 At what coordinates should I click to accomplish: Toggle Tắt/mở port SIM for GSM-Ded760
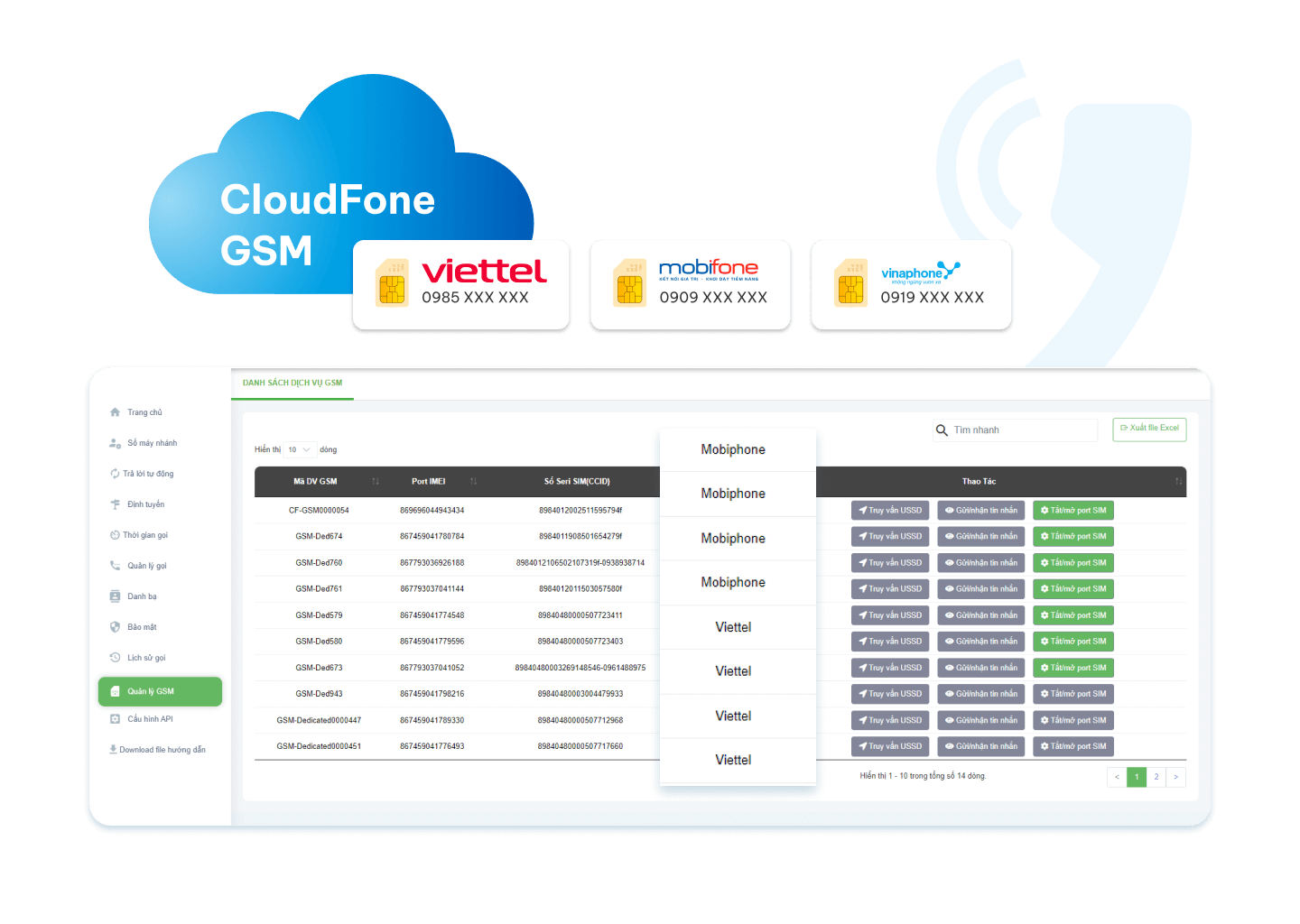[x=1073, y=563]
